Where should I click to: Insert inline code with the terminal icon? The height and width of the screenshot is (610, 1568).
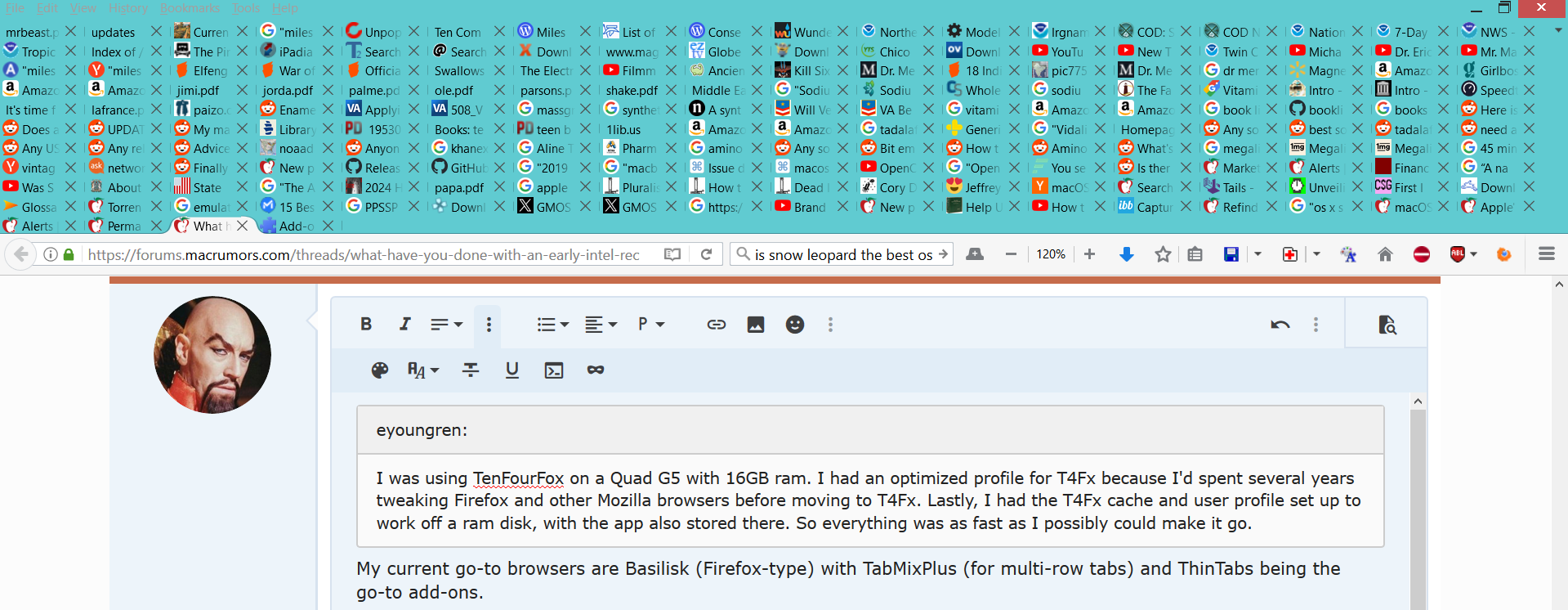pyautogui.click(x=554, y=370)
